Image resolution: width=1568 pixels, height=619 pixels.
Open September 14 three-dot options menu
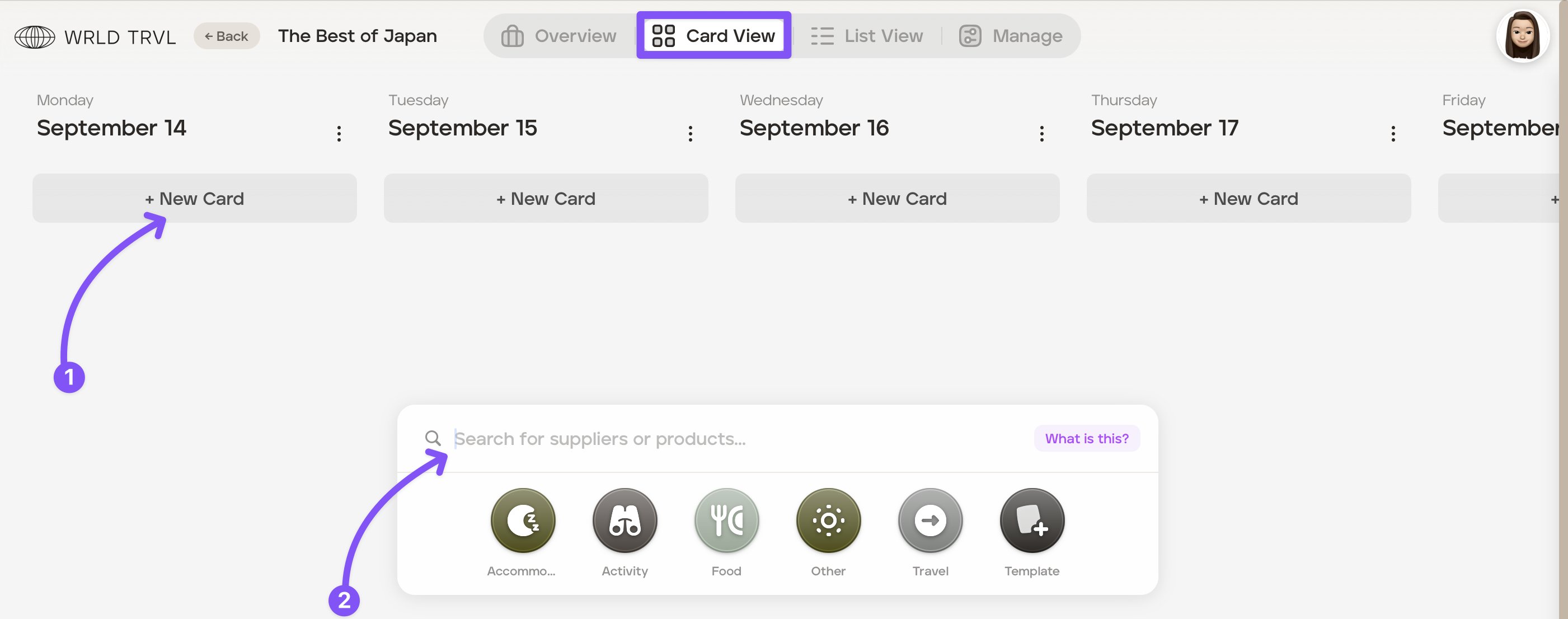click(339, 133)
